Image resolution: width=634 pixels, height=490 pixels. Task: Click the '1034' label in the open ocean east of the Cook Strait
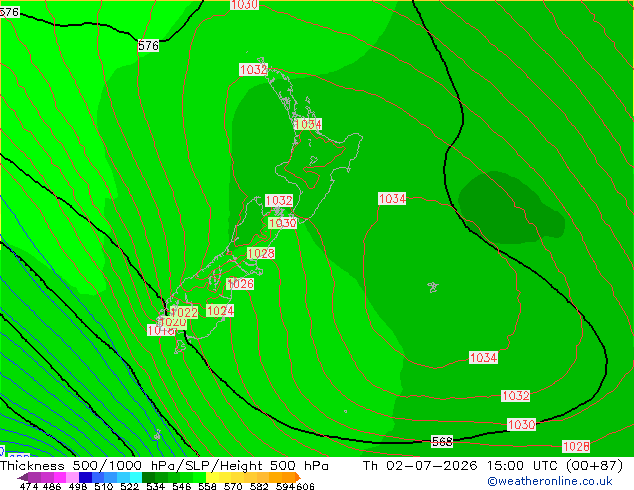[x=392, y=199]
